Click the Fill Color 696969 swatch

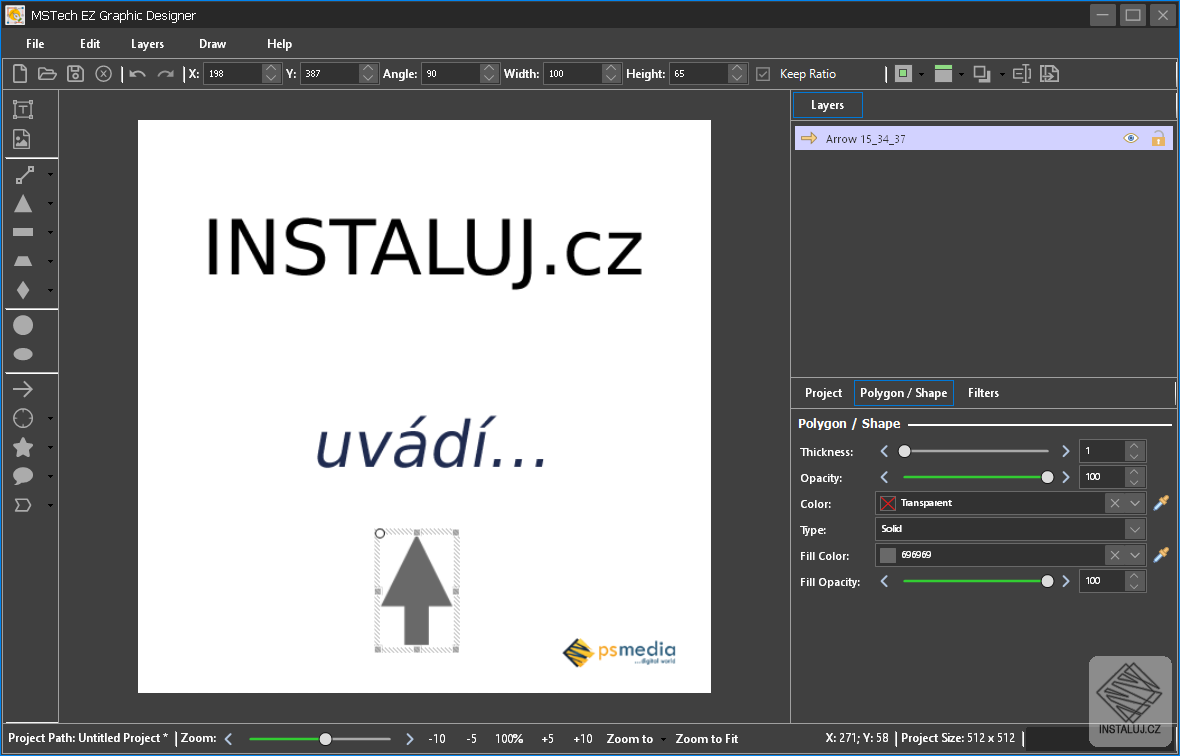point(888,555)
